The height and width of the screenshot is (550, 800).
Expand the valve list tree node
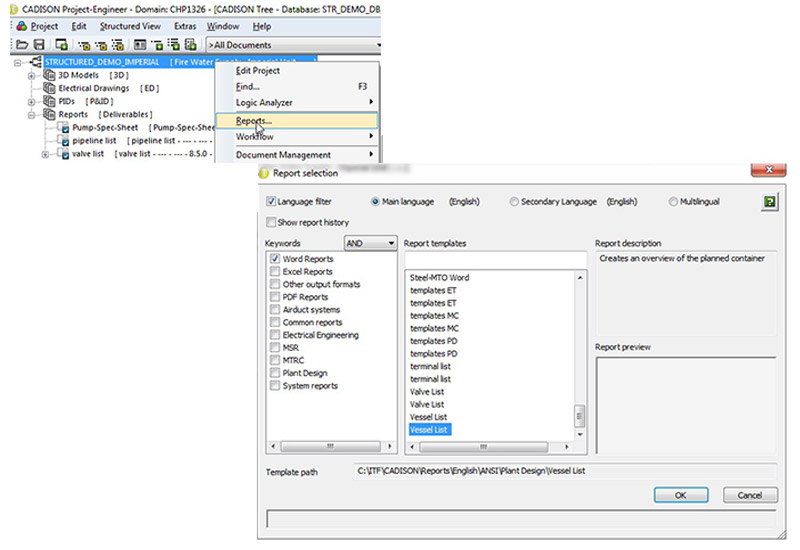[45, 154]
